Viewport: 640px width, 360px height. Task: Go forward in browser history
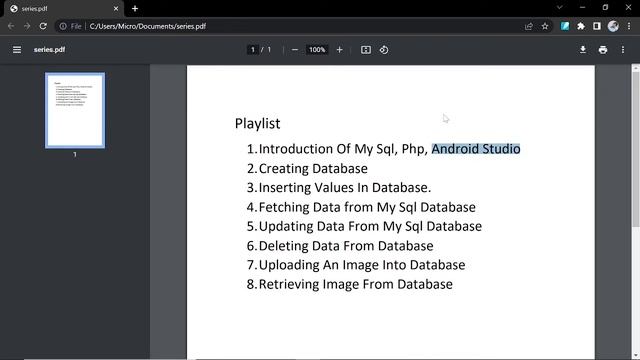[27, 26]
